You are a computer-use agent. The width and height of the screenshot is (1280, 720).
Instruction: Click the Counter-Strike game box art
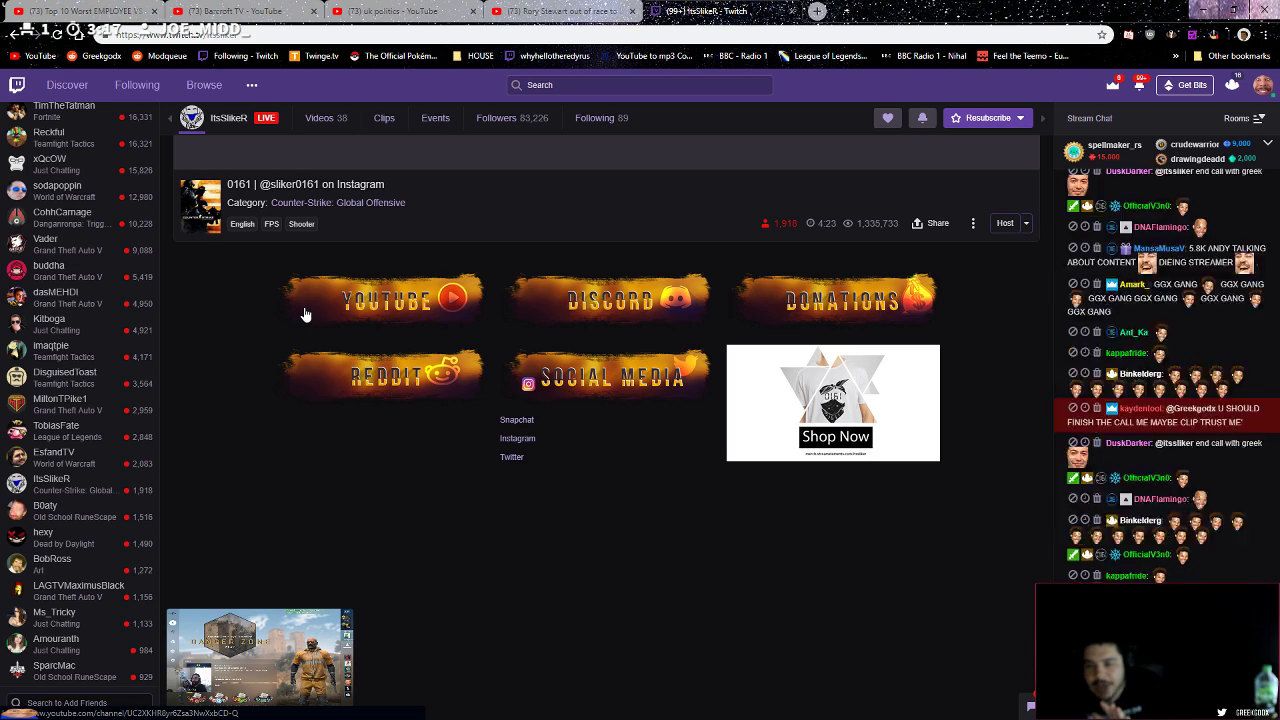(x=200, y=206)
